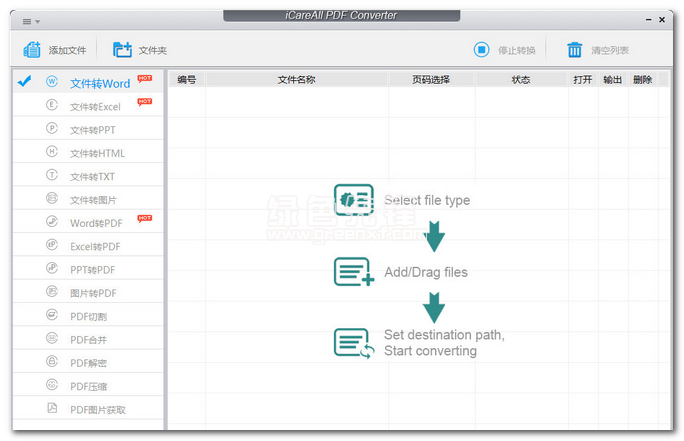Select 文件转Excel in sidebar

click(94, 106)
